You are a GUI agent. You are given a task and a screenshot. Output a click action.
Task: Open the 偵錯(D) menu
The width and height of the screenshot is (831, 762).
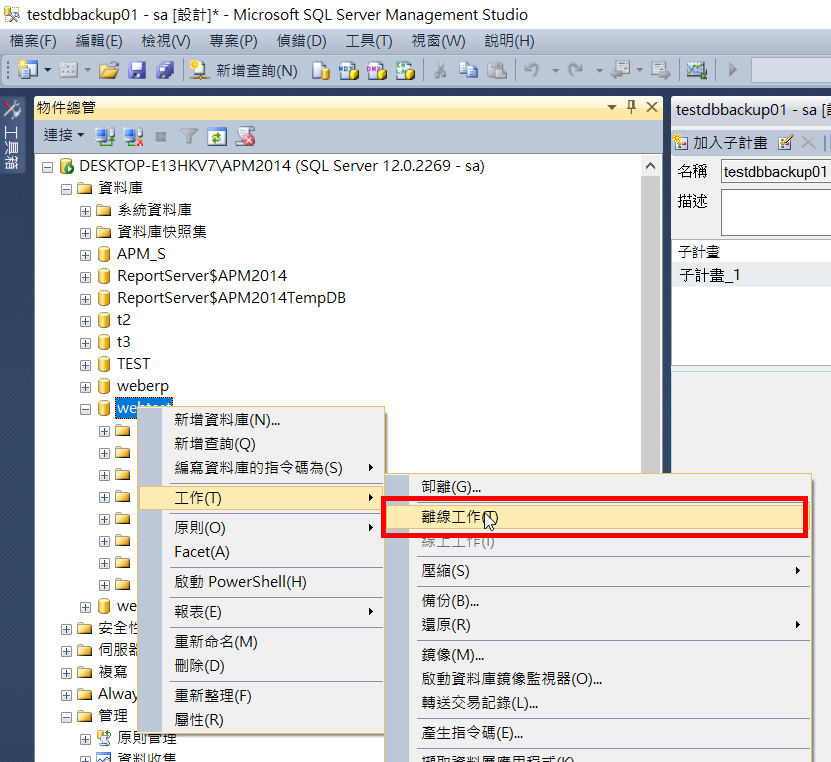tap(302, 41)
